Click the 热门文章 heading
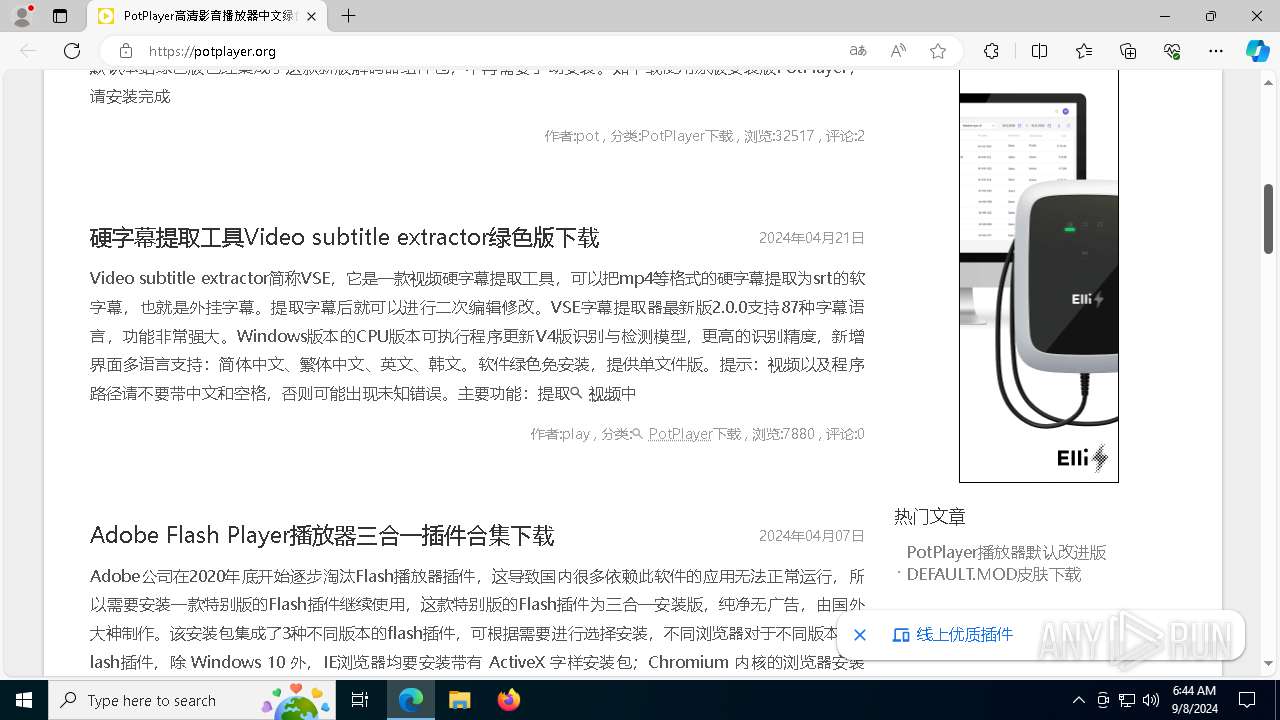The image size is (1280, 720). click(930, 517)
